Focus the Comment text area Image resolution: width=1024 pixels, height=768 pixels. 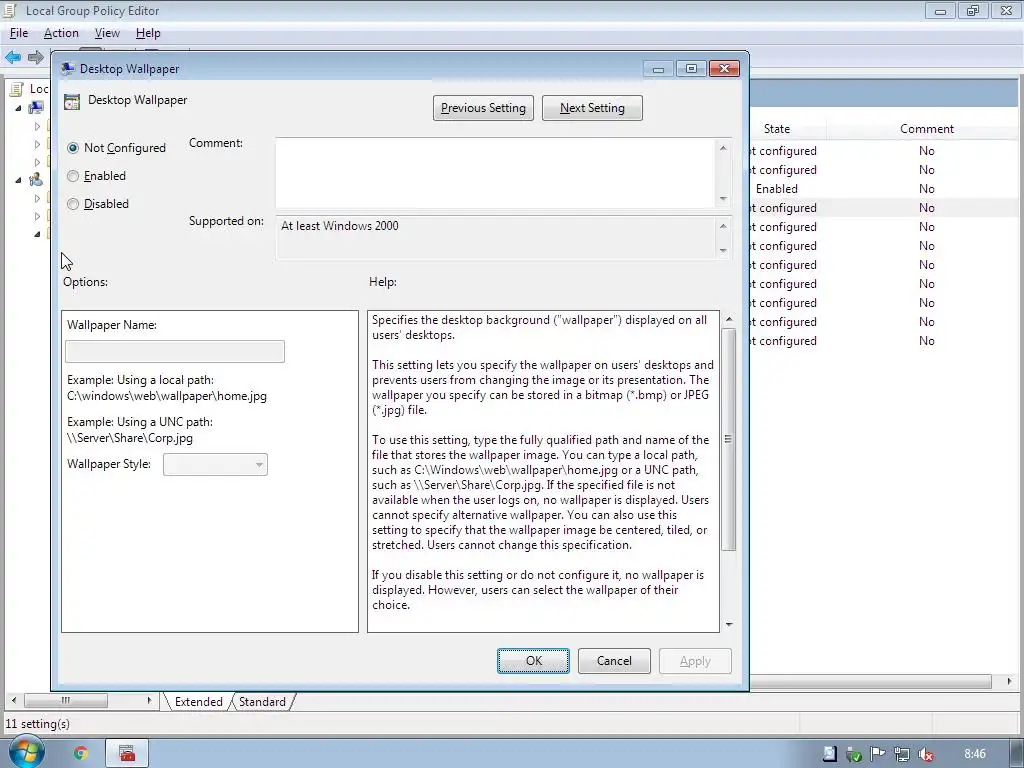click(495, 173)
